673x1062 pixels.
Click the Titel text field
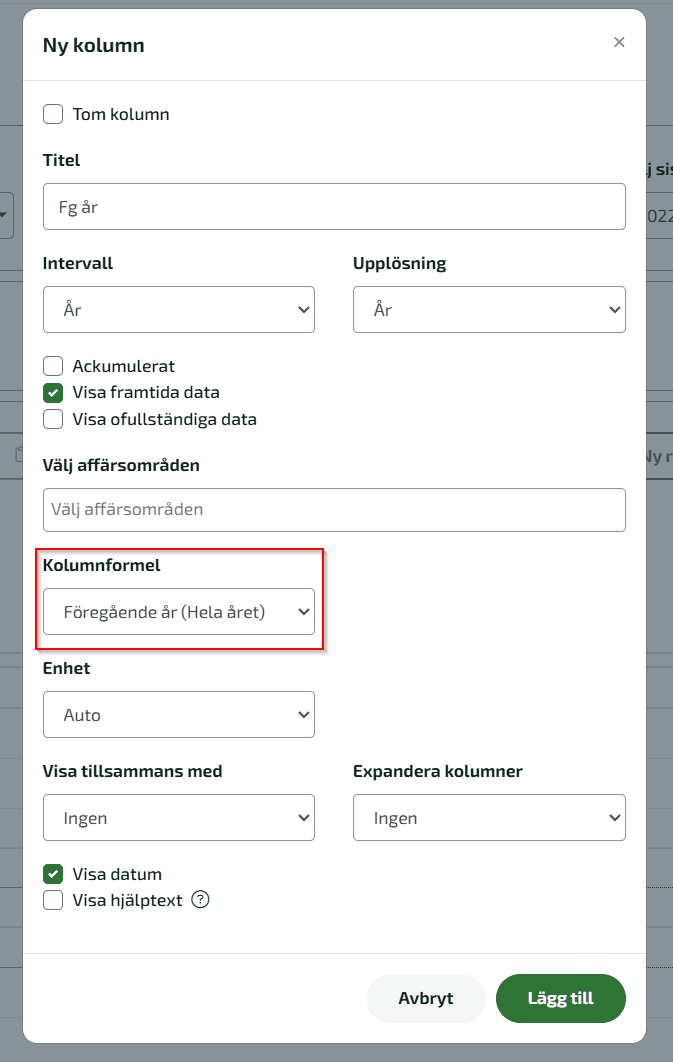click(x=334, y=209)
